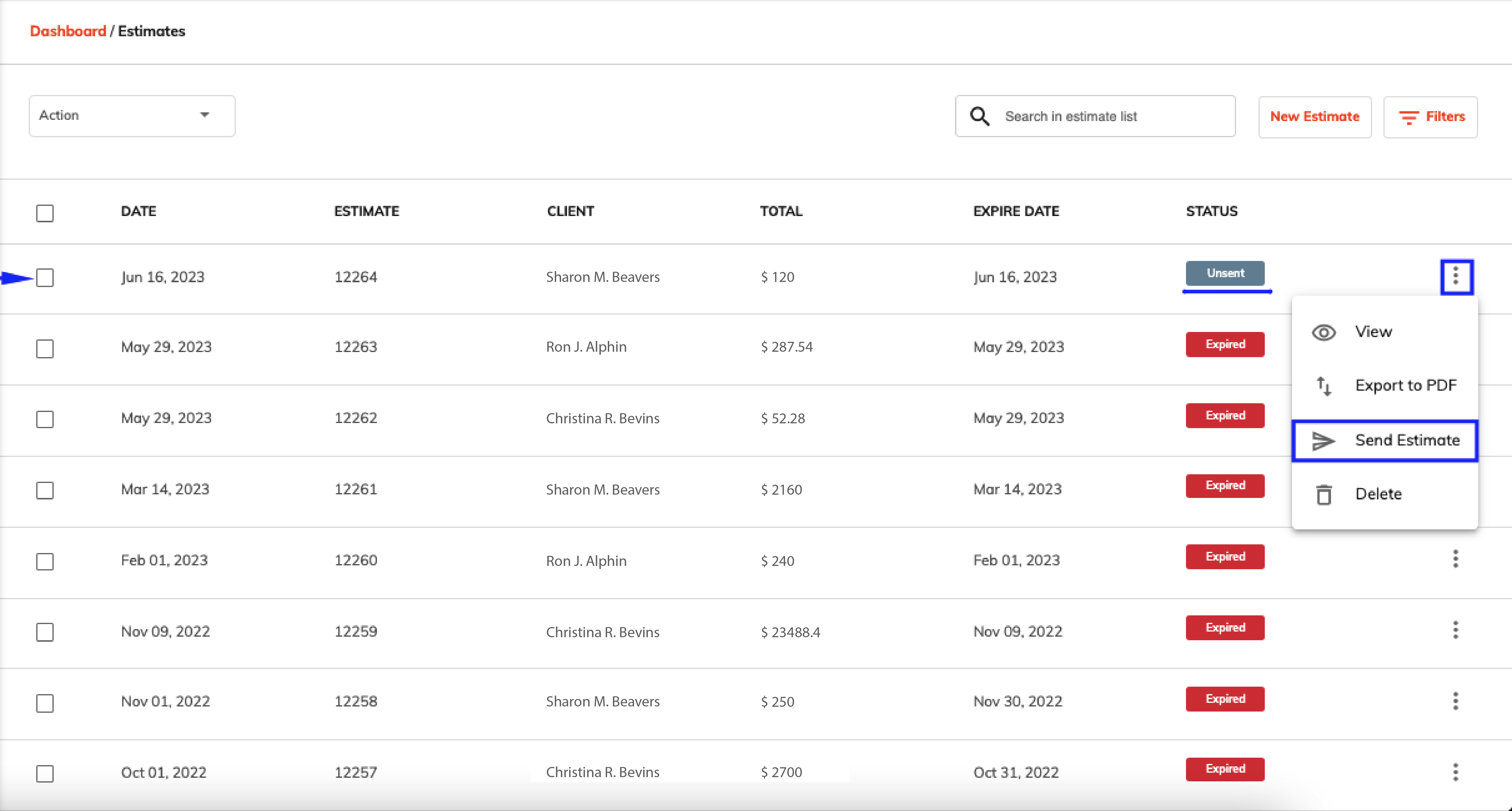This screenshot has width=1512, height=811.
Task: Click the Unsent status badge
Action: (1225, 274)
